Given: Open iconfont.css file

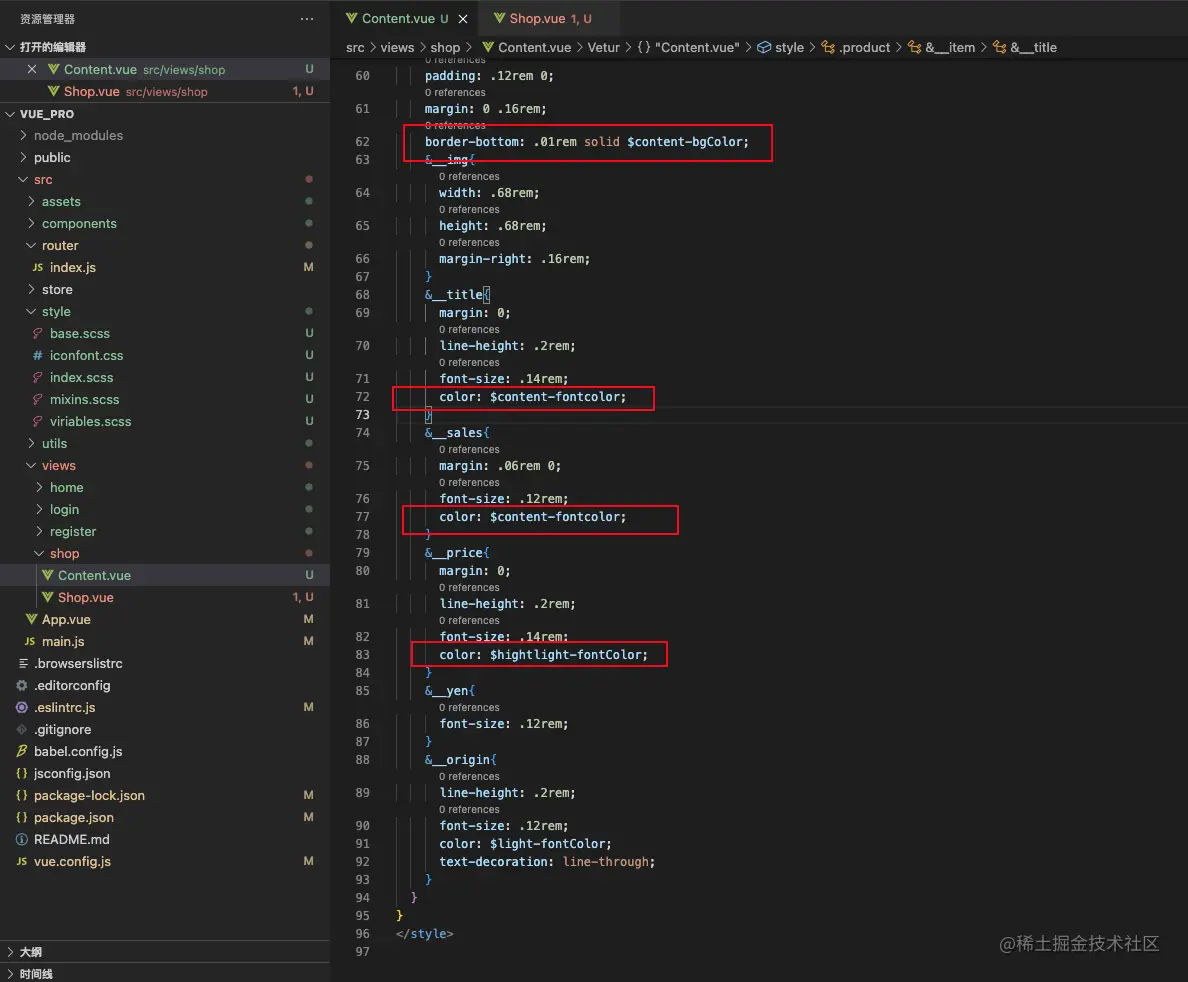Looking at the screenshot, I should [x=86, y=355].
